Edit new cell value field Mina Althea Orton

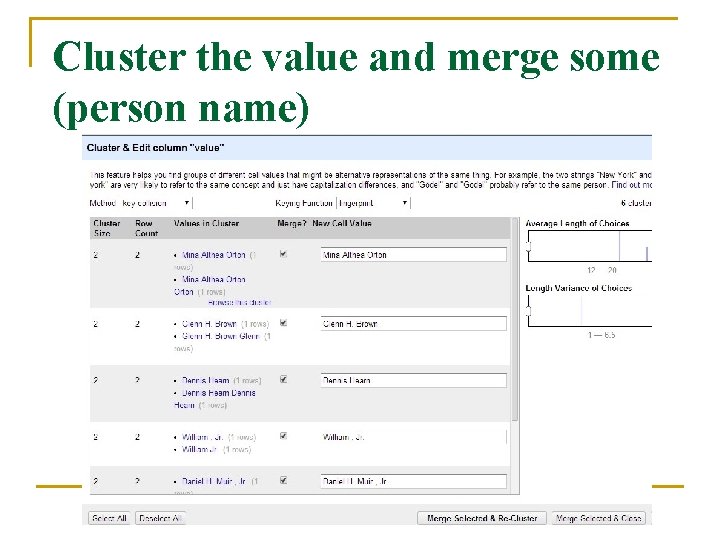point(413,254)
